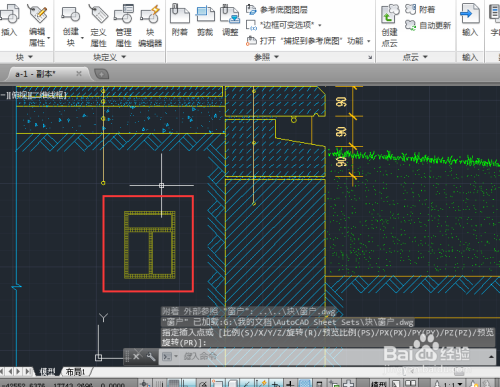Image resolution: width=500 pixels, height=387 pixels.
Task: Click the Import (输入) icon
Action: (x=470, y=14)
